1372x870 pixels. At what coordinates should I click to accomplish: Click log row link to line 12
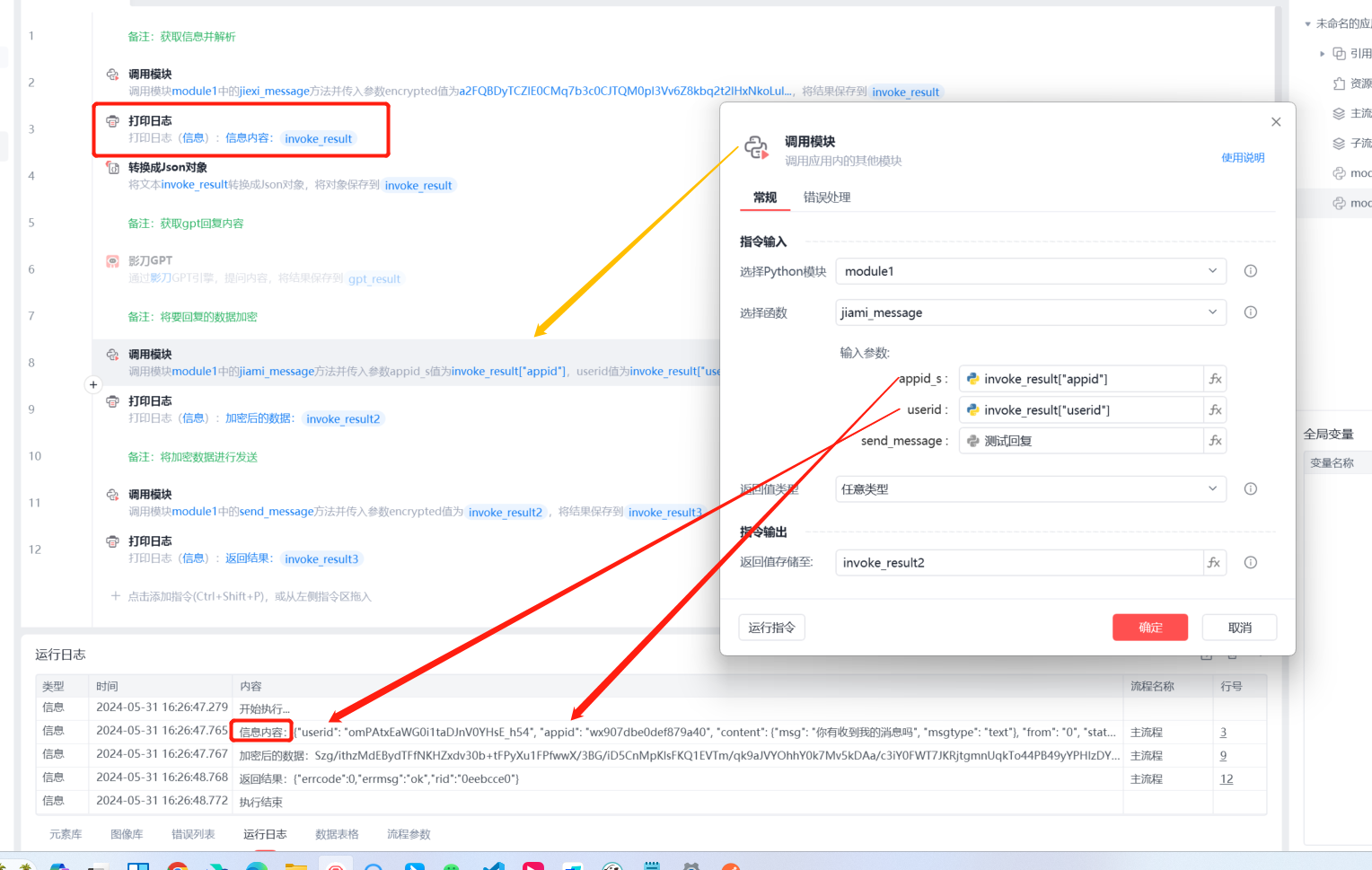pos(1227,779)
